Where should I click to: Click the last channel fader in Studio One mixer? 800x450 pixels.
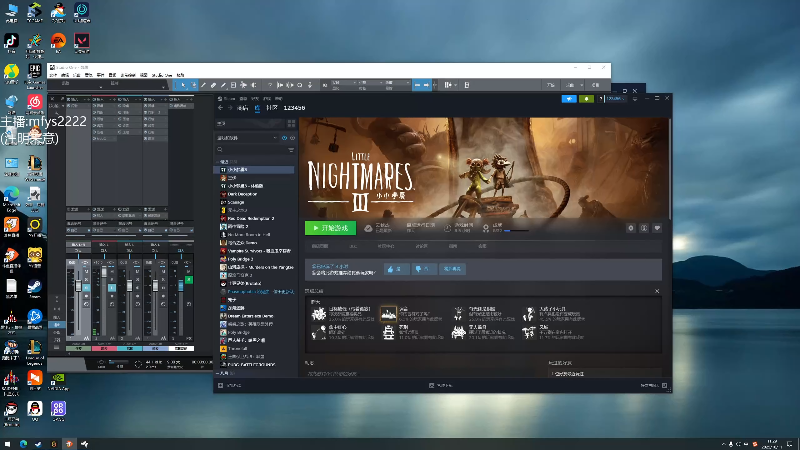(x=181, y=285)
